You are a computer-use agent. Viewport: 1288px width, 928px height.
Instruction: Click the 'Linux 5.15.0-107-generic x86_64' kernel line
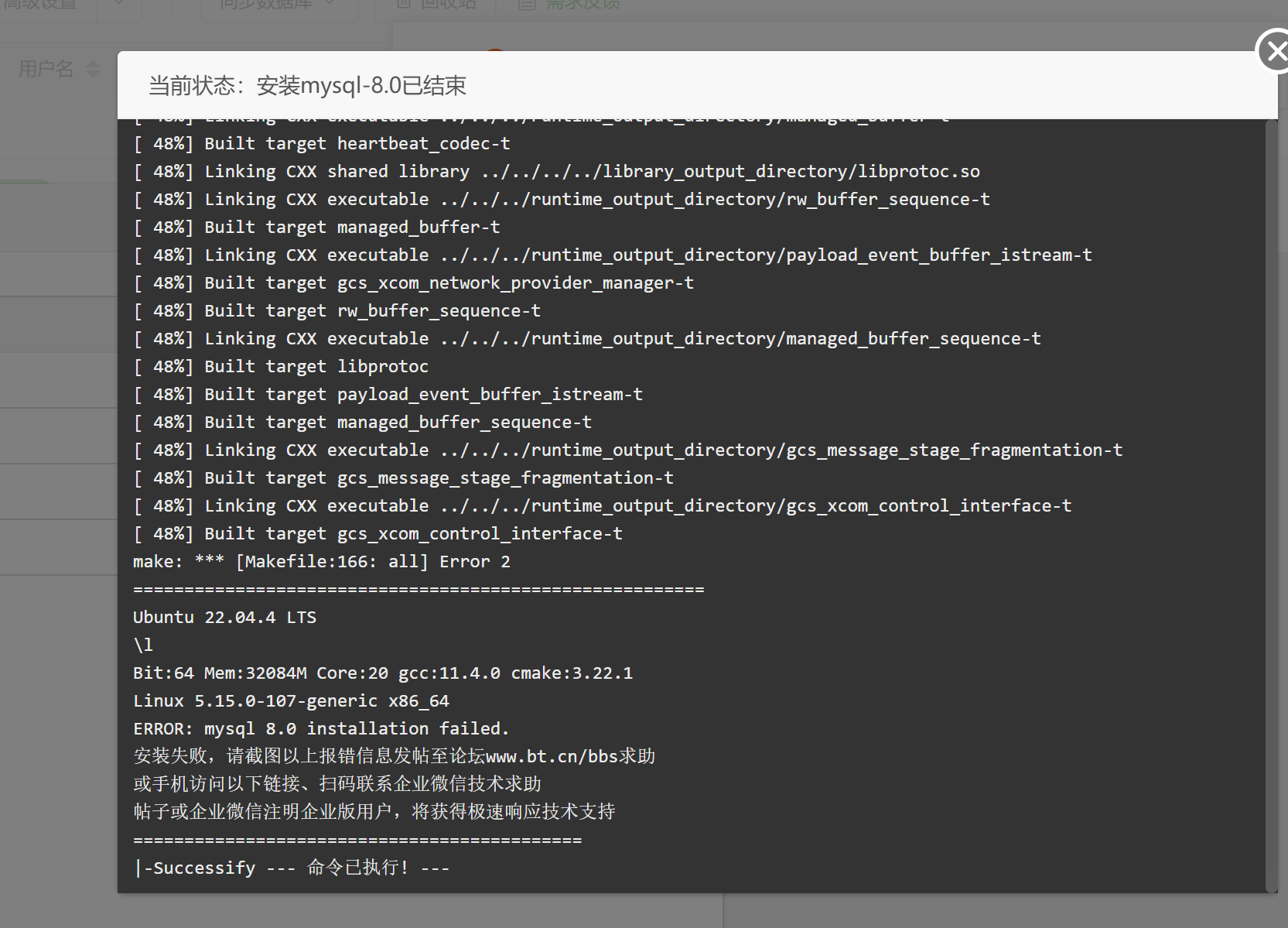click(291, 701)
